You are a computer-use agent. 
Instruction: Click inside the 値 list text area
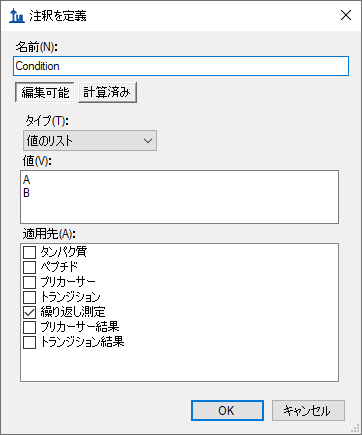coord(179,197)
